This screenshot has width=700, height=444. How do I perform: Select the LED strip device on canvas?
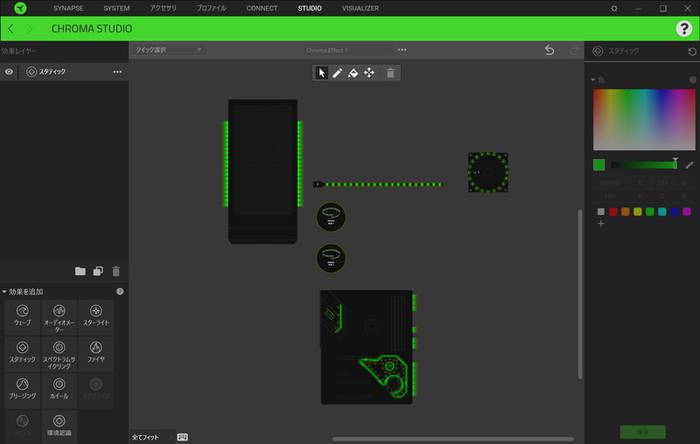(378, 184)
